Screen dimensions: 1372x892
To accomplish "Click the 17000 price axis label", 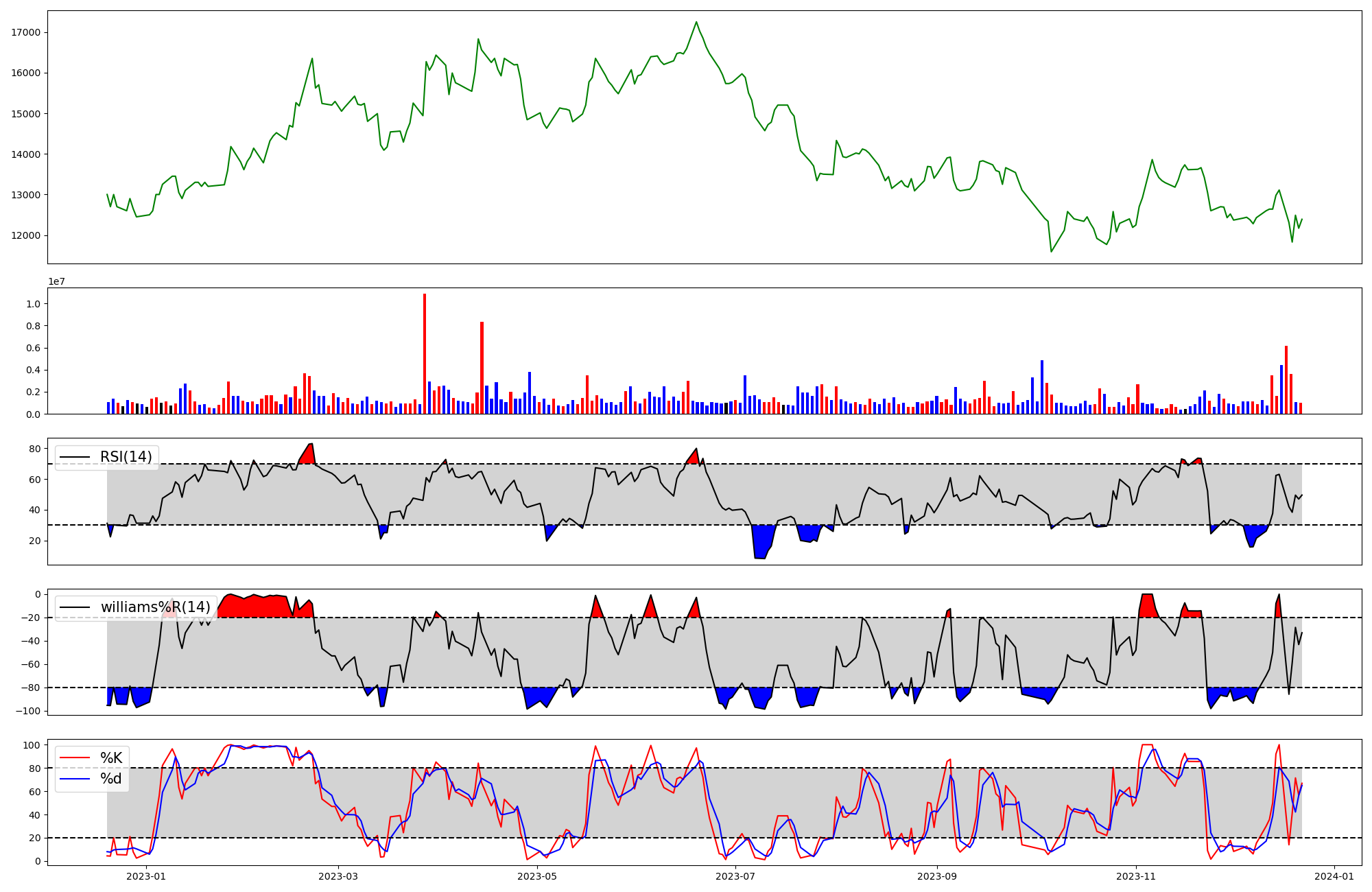I will (25, 32).
